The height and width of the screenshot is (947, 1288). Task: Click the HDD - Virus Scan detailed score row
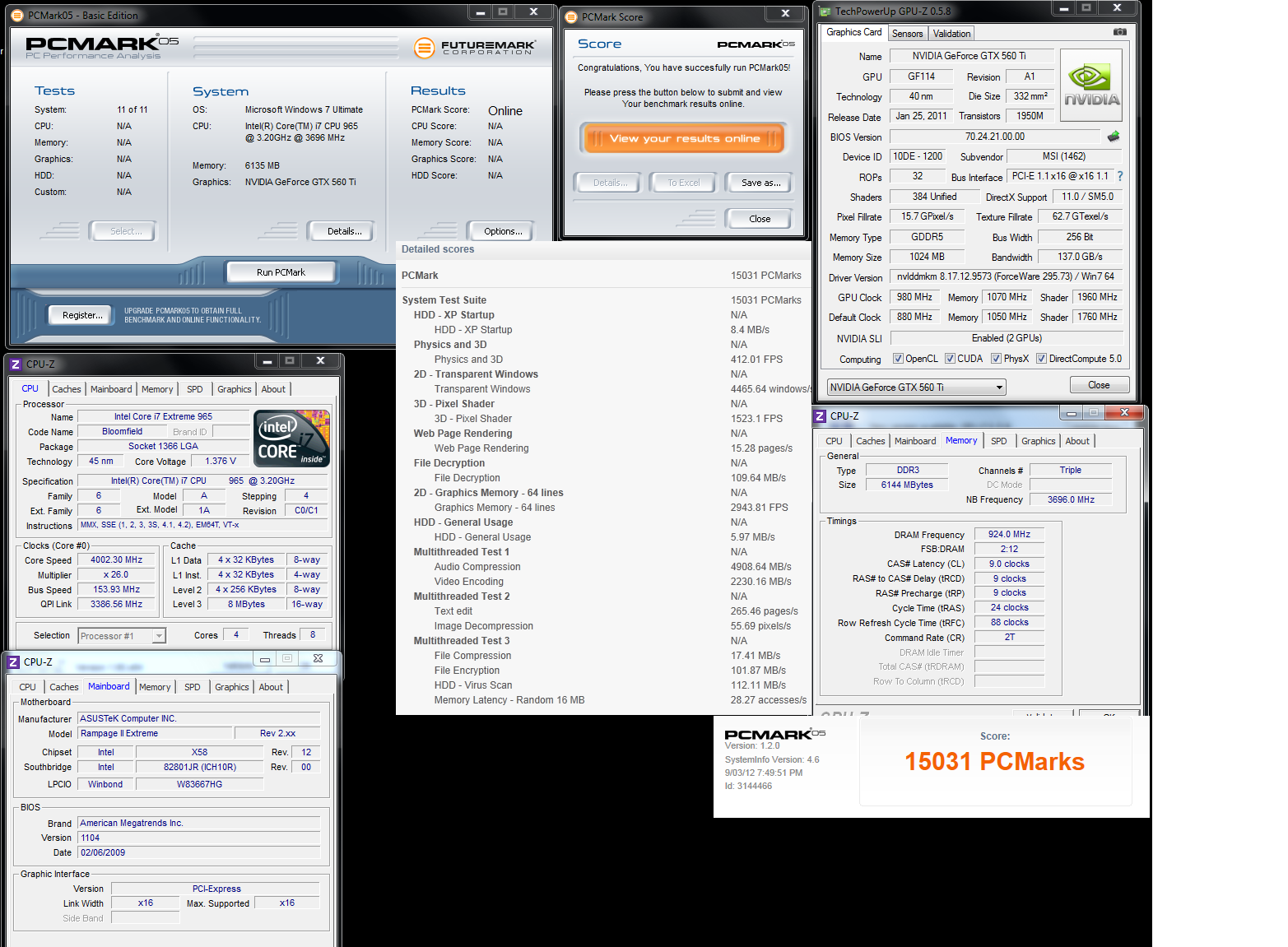point(605,685)
